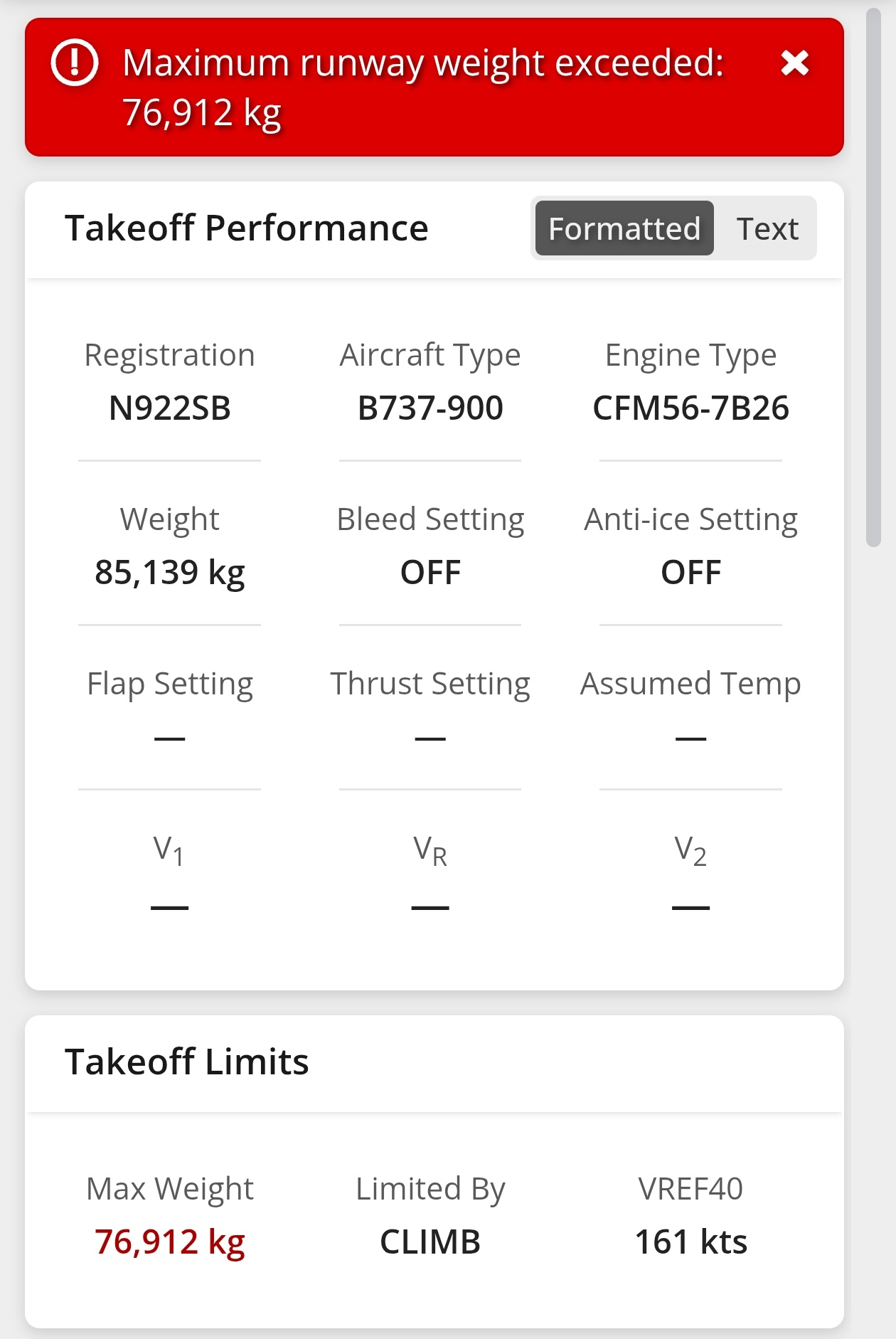Switch to Formatted view
The width and height of the screenshot is (896, 1339).
(624, 228)
